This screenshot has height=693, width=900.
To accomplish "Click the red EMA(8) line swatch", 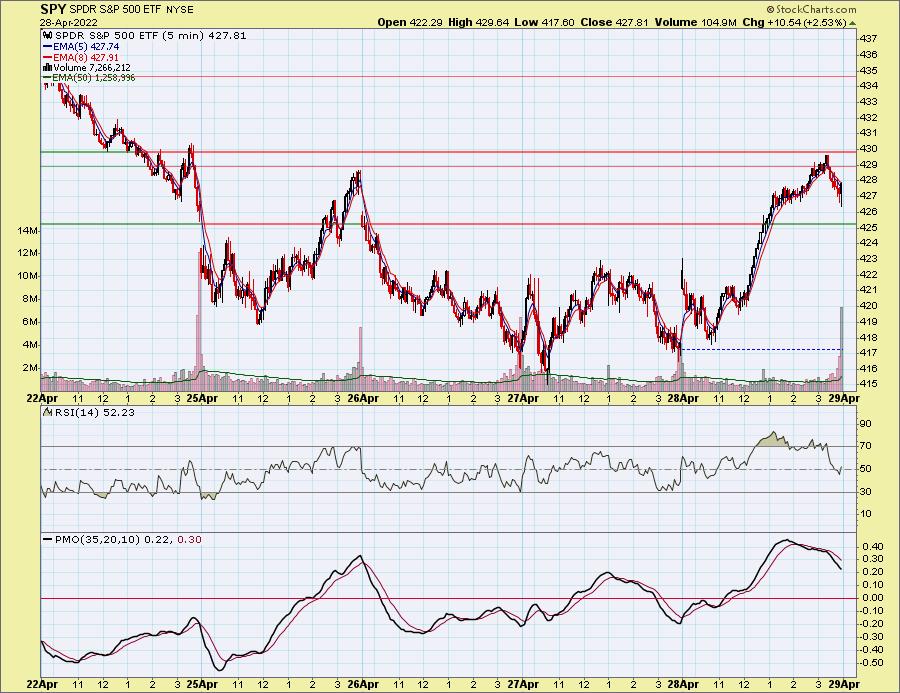I will pos(47,58).
